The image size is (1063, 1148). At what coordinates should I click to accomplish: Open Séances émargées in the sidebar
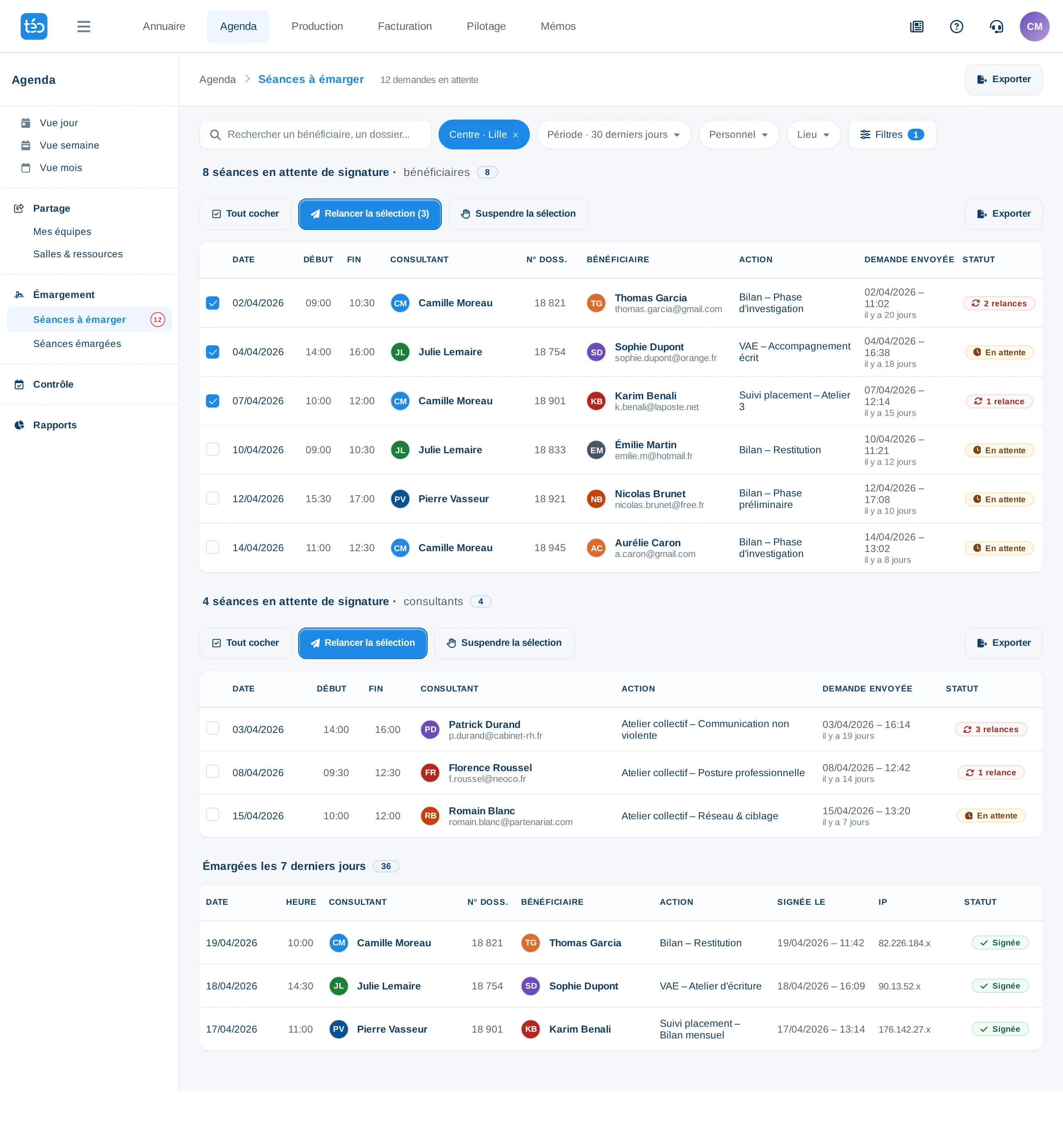(77, 344)
